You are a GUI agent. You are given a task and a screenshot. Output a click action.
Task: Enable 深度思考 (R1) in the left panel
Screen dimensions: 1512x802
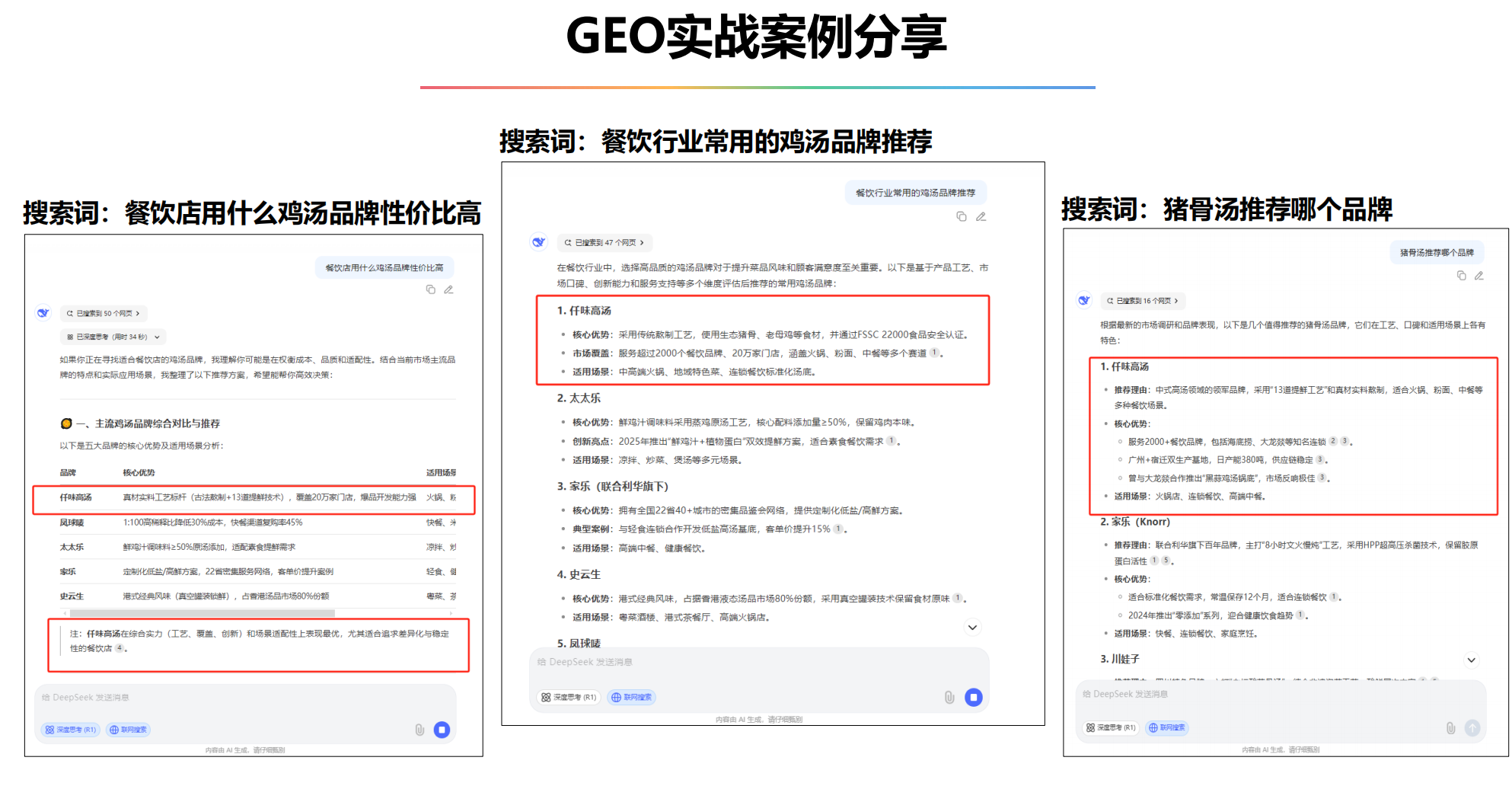click(x=70, y=730)
